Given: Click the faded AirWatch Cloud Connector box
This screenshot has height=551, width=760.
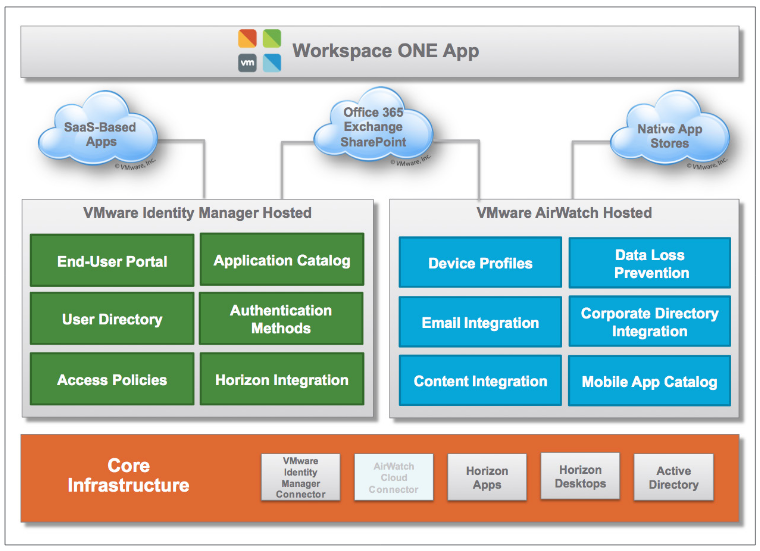Looking at the screenshot, I should click(394, 477).
